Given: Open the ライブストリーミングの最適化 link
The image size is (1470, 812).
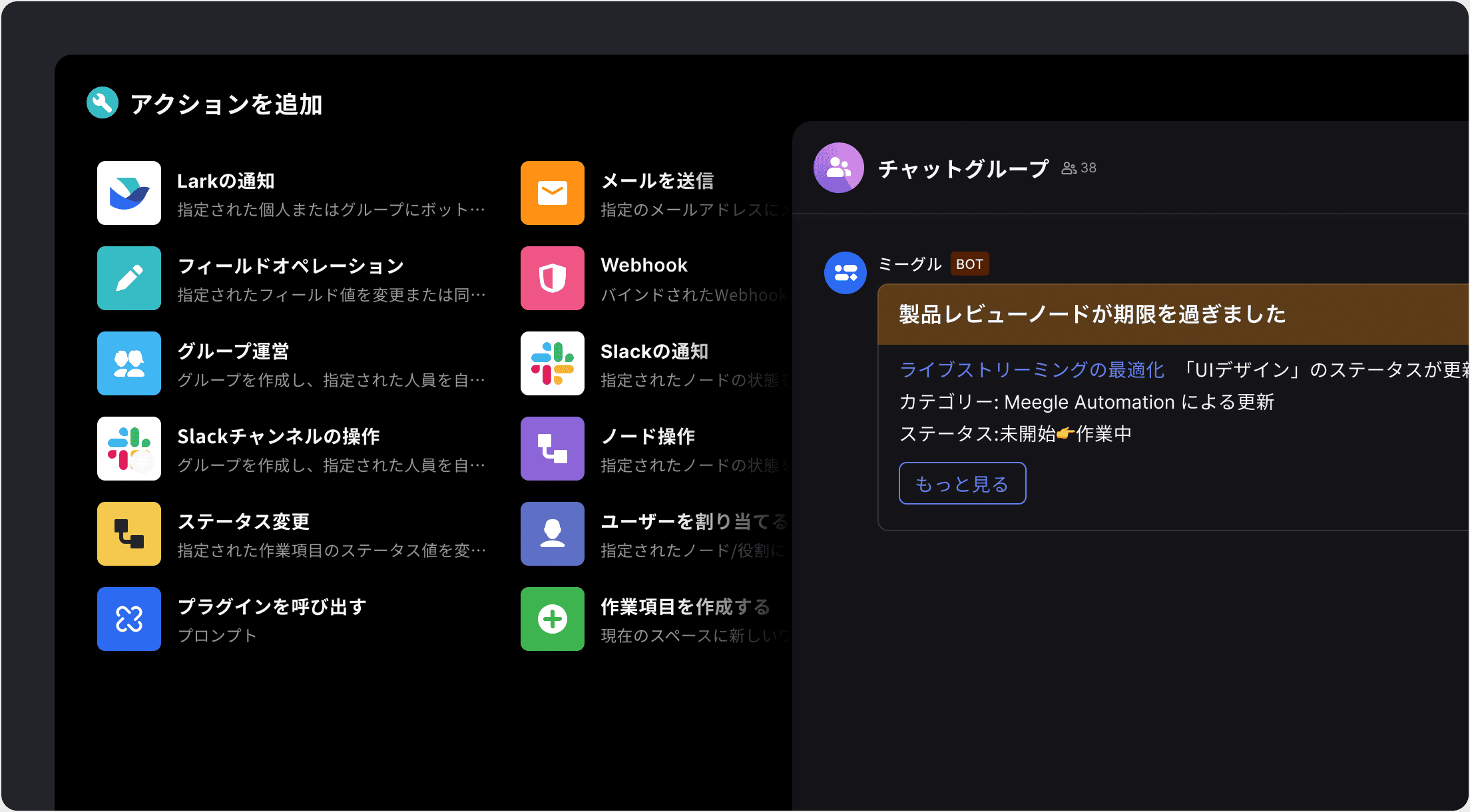Looking at the screenshot, I should click(1031, 369).
